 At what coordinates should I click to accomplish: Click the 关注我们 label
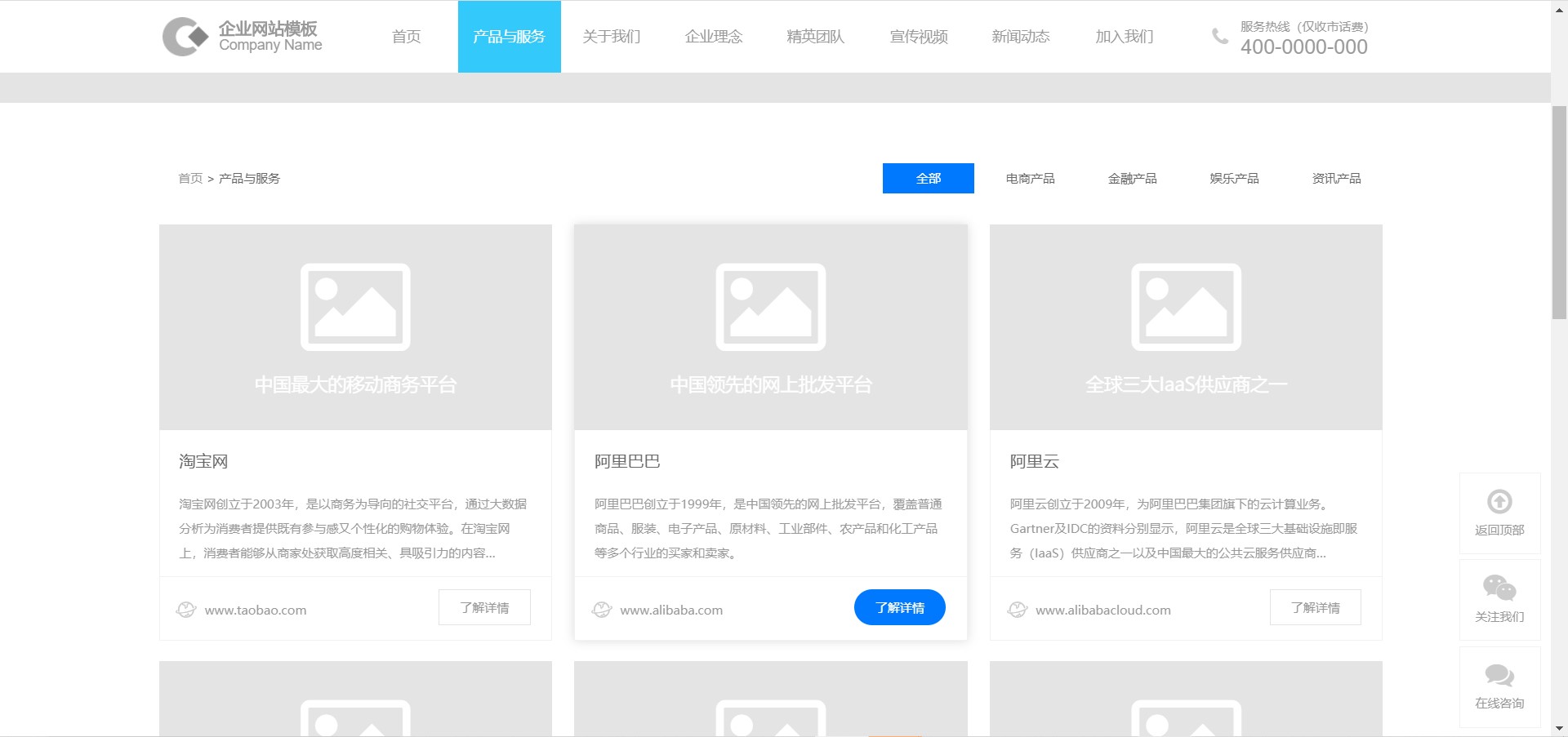1499,616
